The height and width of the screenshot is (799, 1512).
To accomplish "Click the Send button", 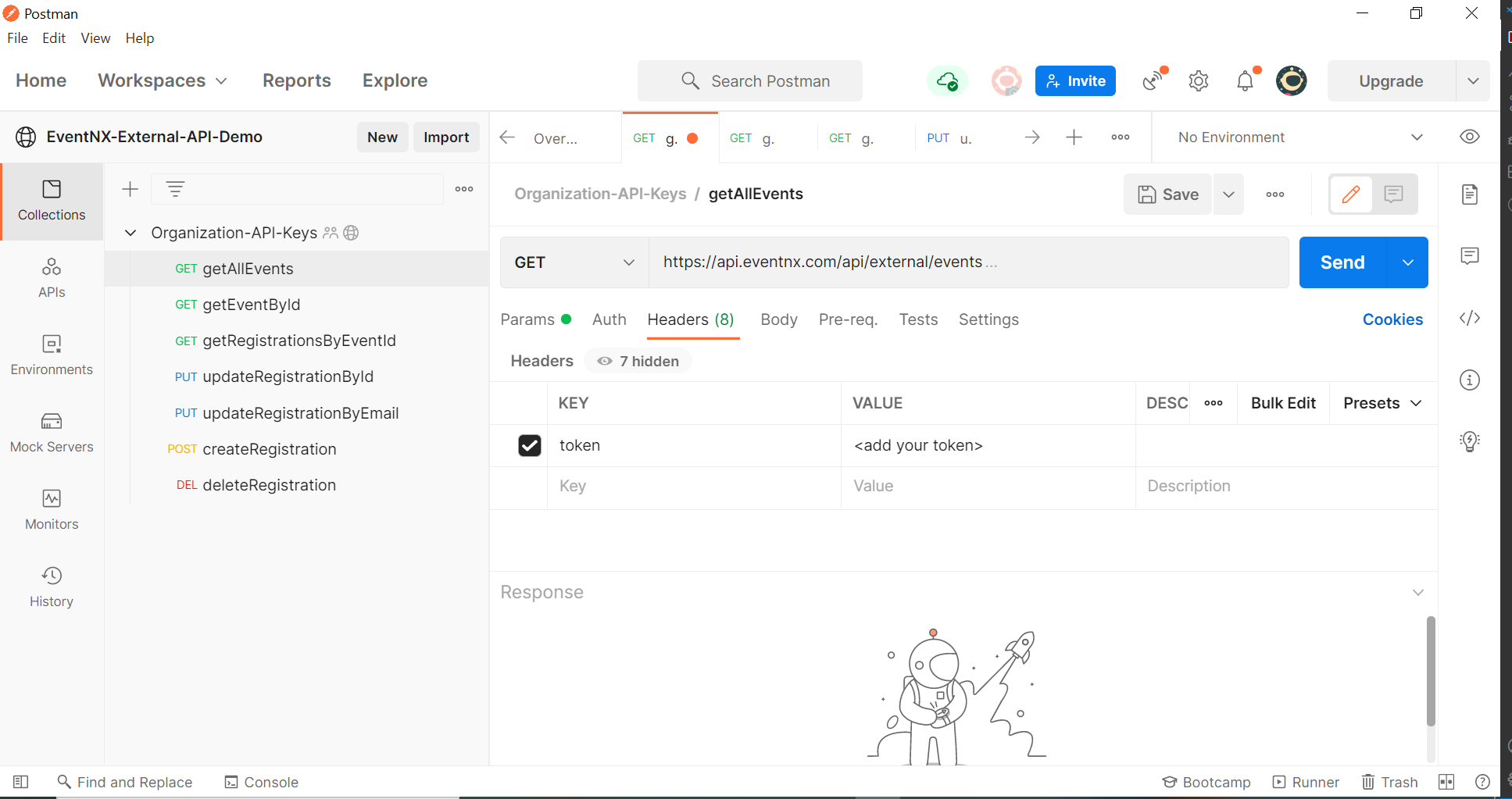I will coord(1342,262).
